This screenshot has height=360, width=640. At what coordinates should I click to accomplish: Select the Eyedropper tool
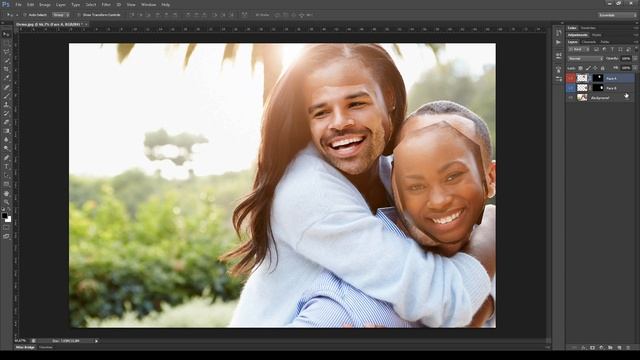[x=6, y=78]
